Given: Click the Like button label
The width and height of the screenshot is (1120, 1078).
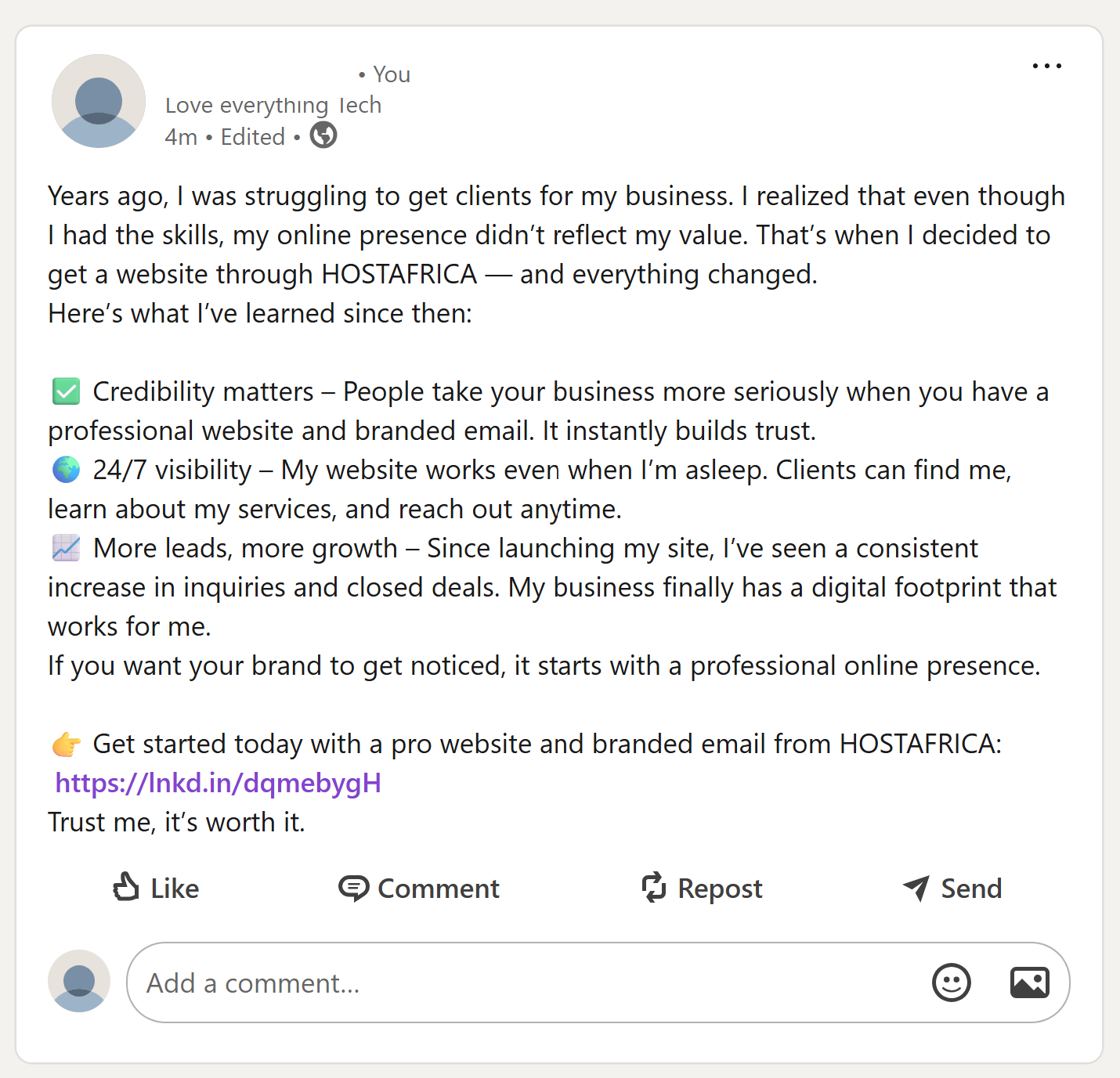Looking at the screenshot, I should (175, 889).
